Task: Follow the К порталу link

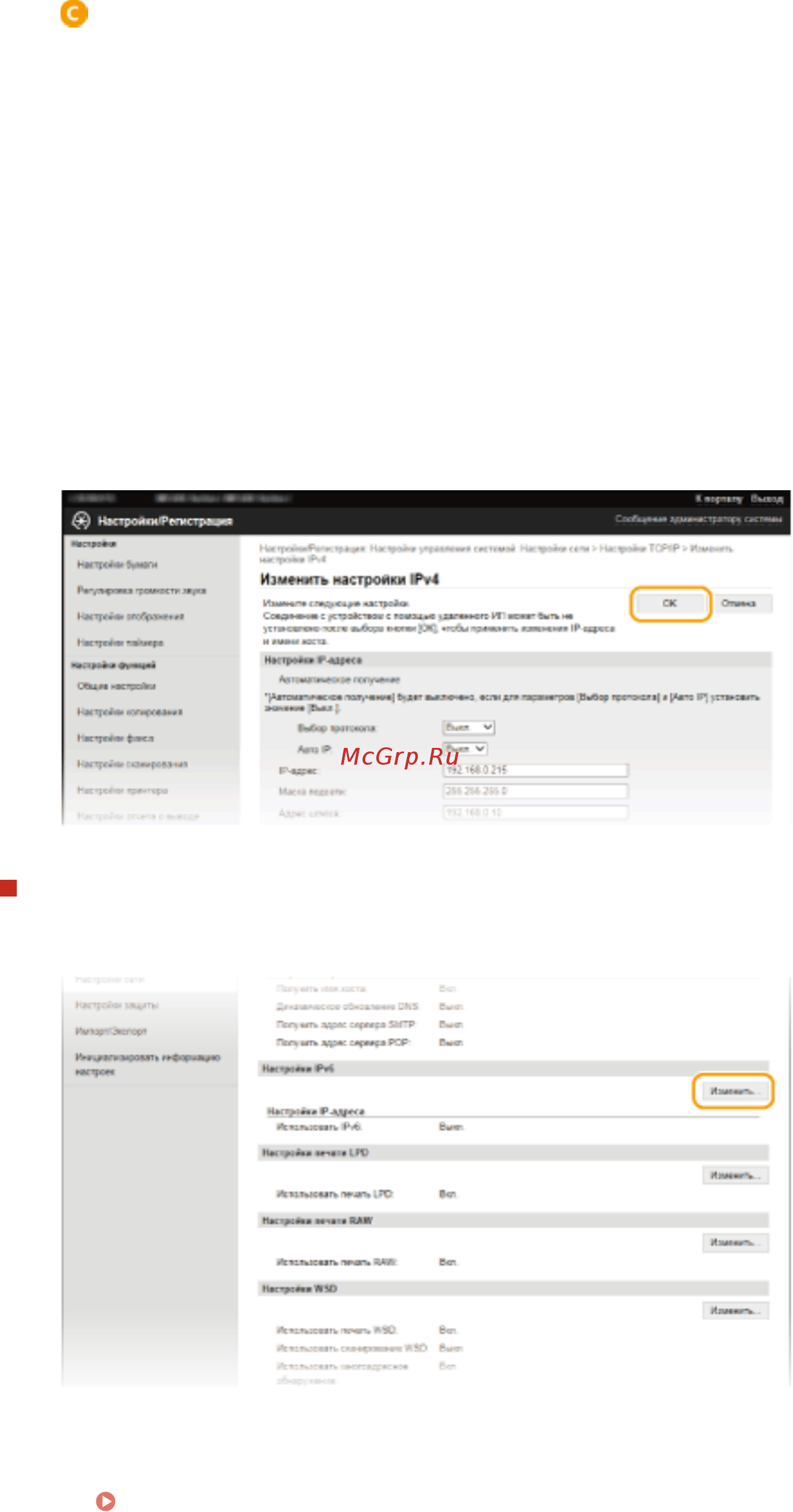Action: point(718,499)
